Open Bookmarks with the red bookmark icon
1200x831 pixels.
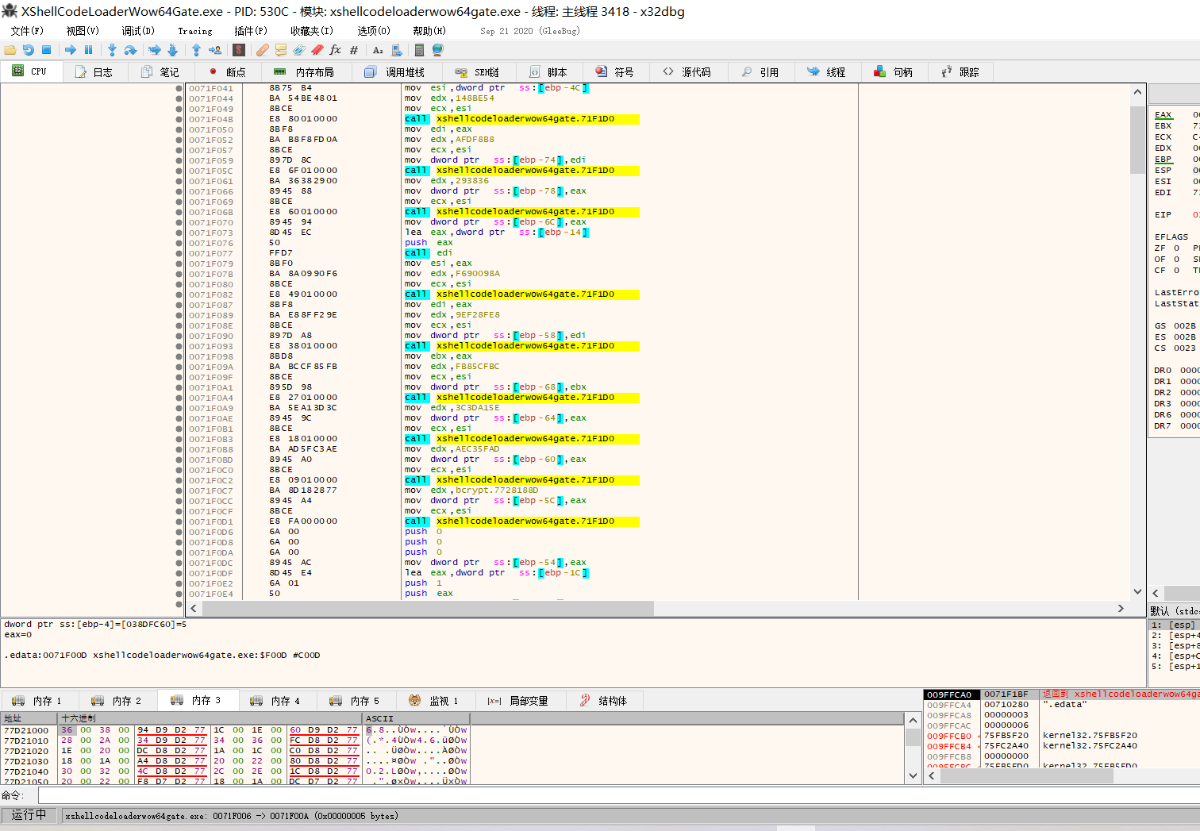point(317,50)
